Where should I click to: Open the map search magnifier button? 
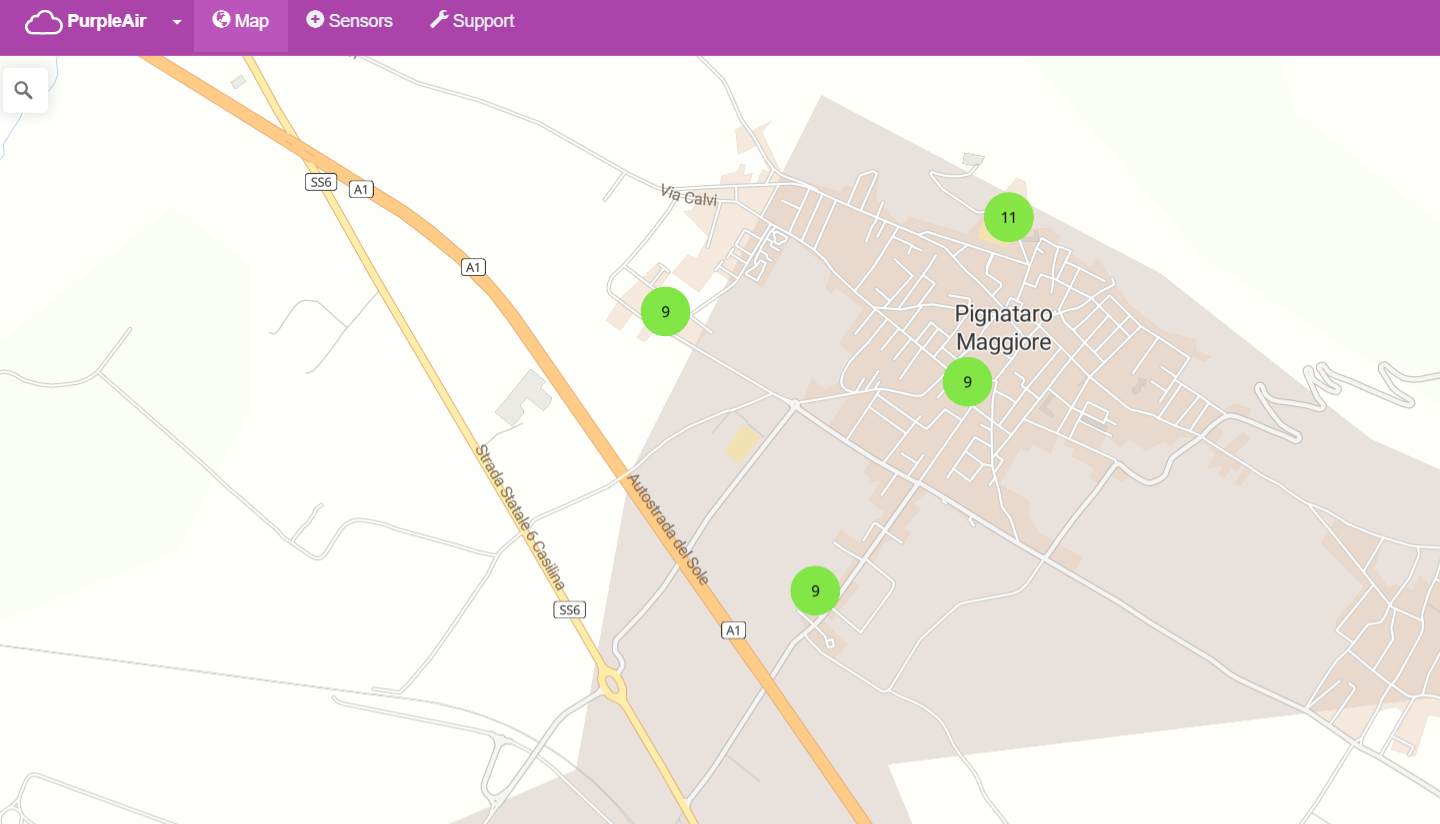(25, 91)
